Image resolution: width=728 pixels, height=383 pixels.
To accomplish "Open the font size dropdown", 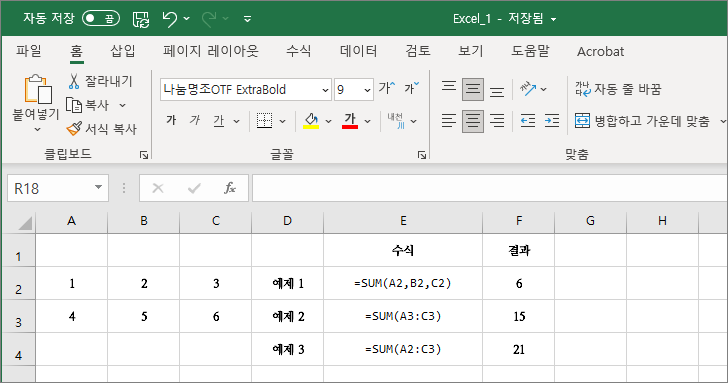I will (367, 90).
